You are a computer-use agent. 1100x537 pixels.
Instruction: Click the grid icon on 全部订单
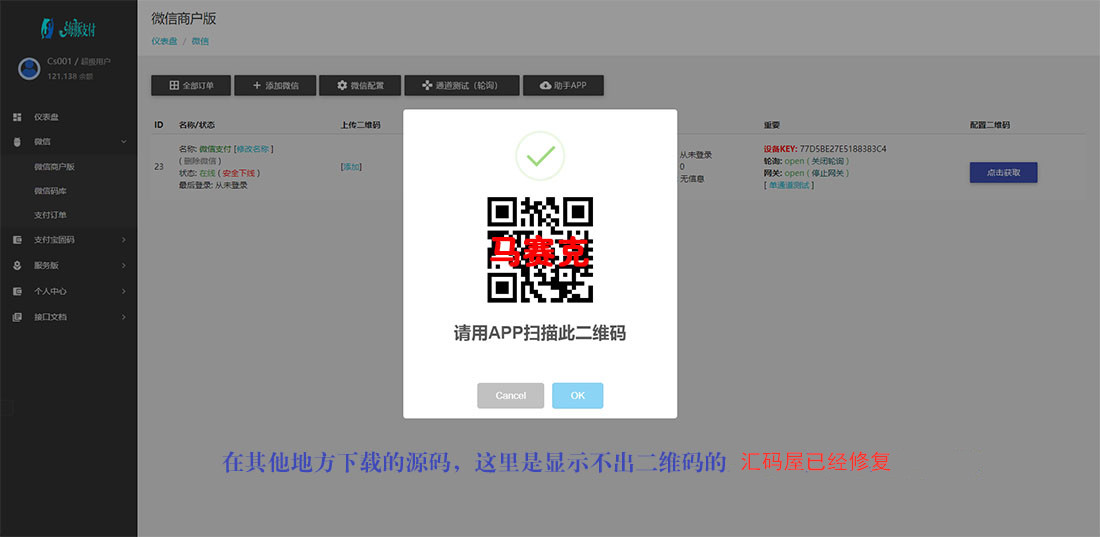pos(174,86)
